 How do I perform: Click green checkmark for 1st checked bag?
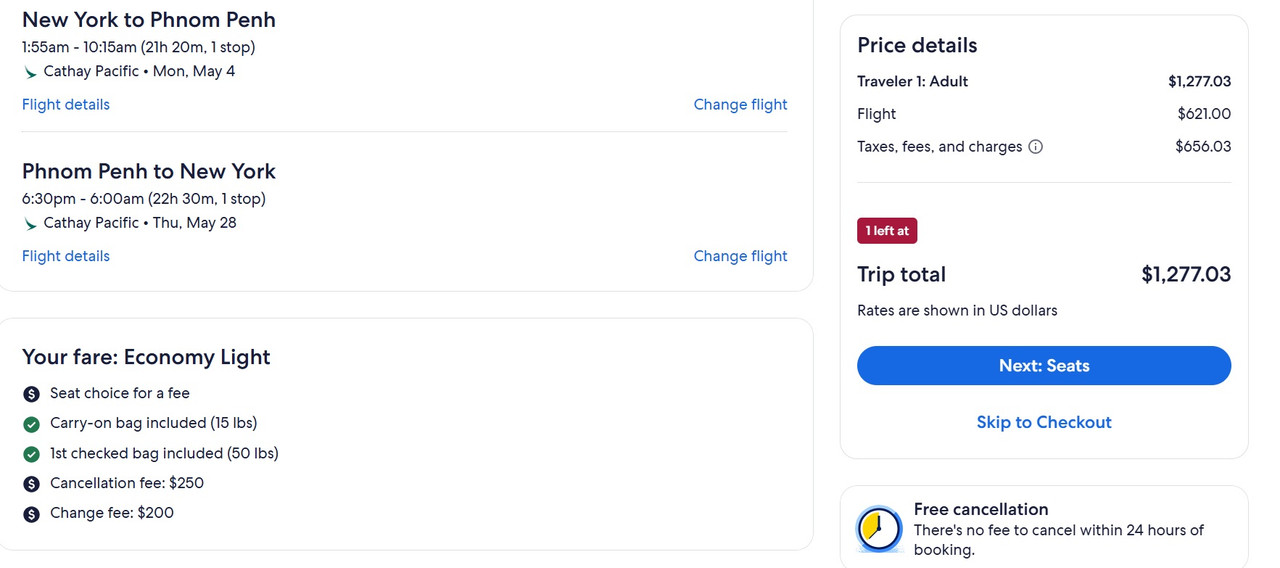click(32, 454)
